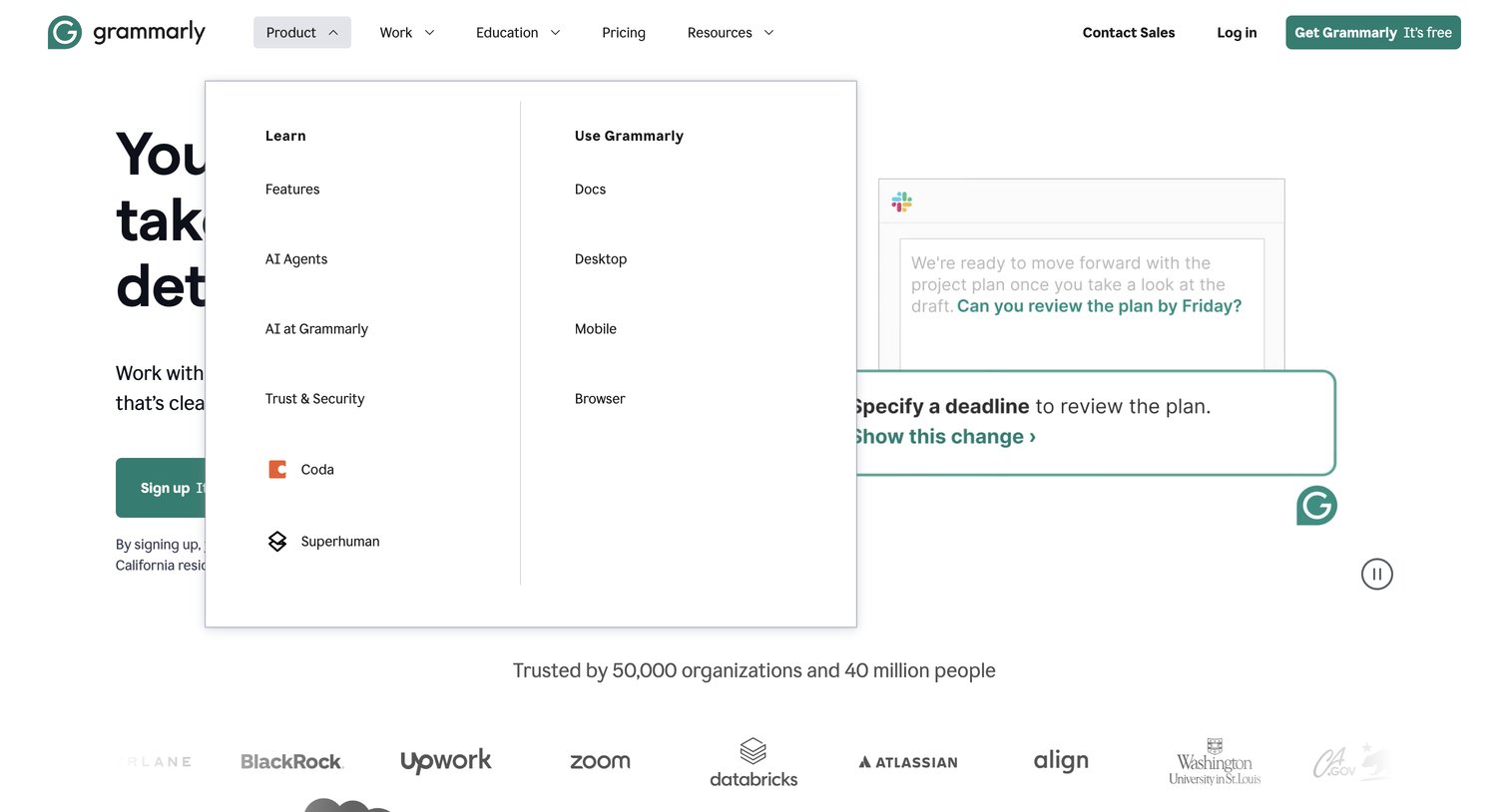The height and width of the screenshot is (812, 1509).
Task: Expand the Resources dropdown menu
Action: pos(731,32)
